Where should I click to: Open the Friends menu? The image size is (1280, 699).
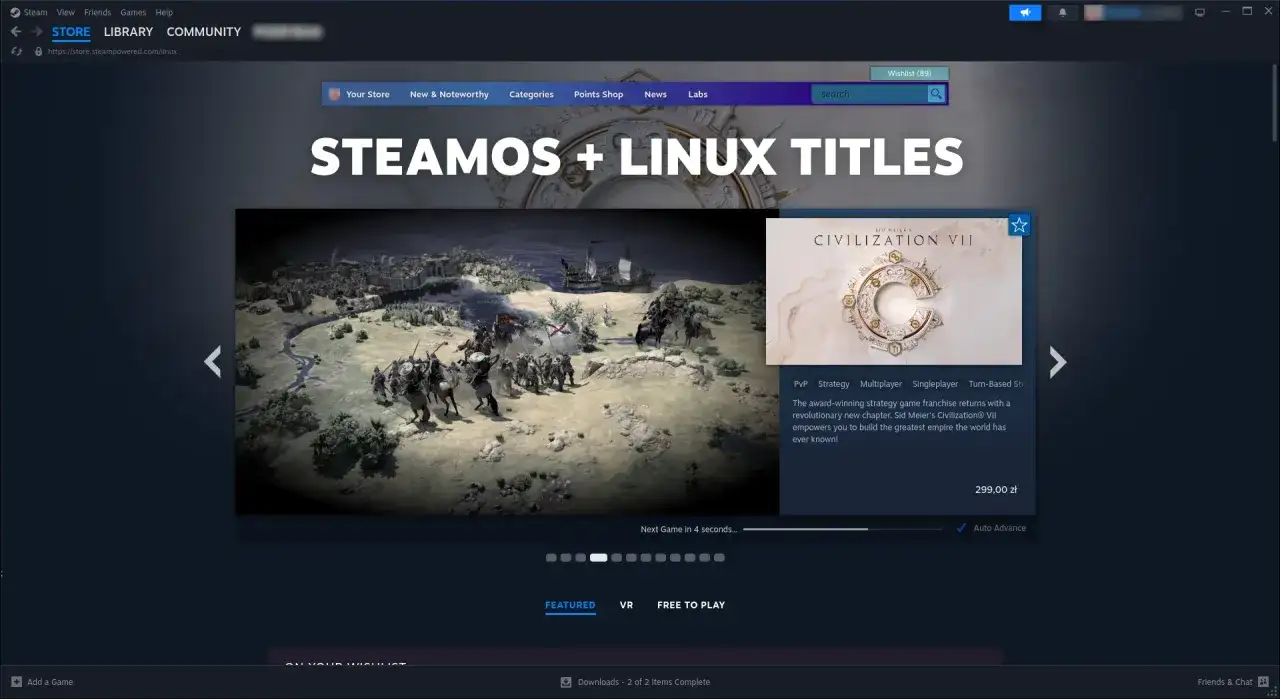pos(98,12)
